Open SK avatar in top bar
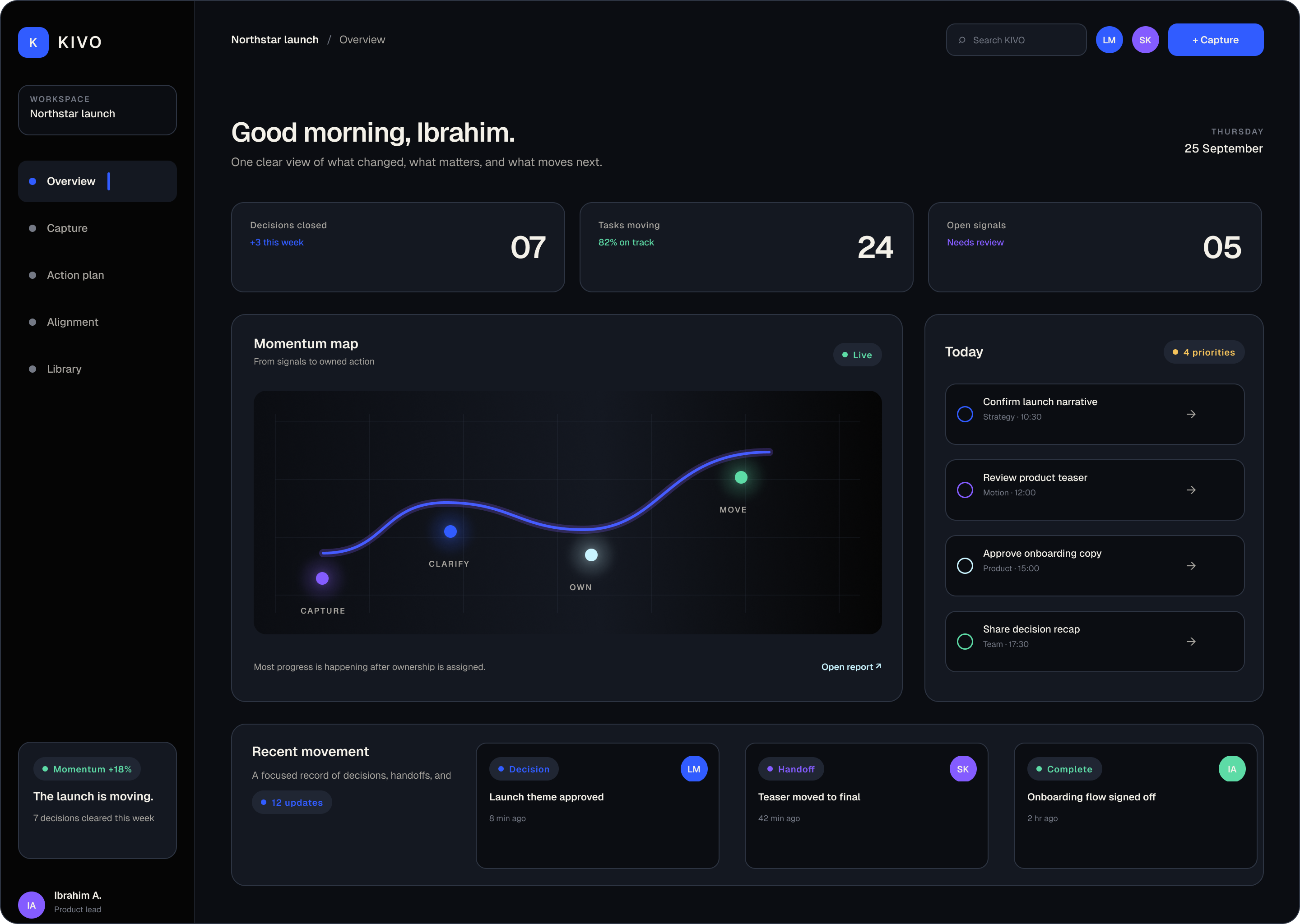 point(1145,40)
